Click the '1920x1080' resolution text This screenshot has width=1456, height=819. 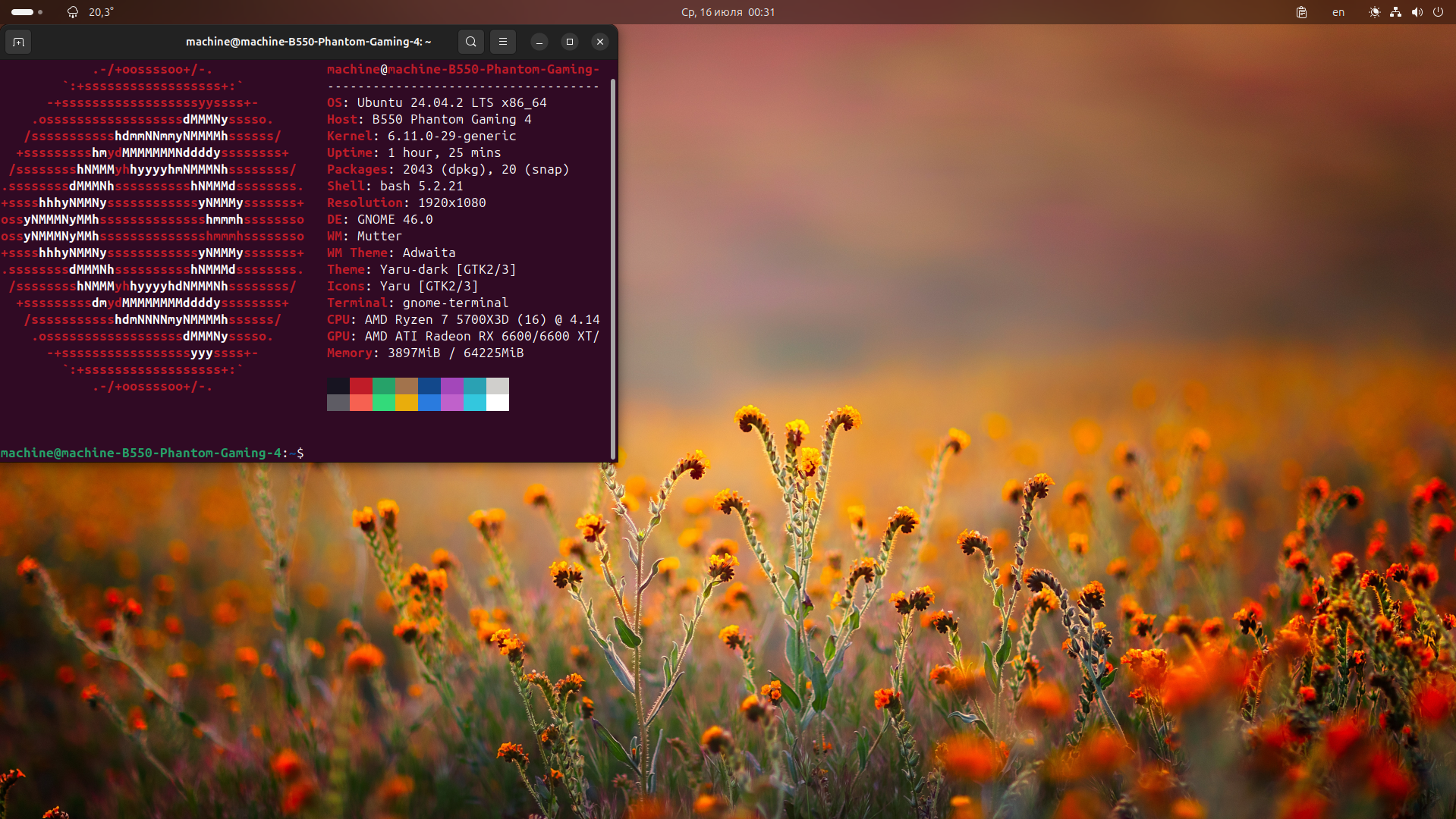click(x=452, y=202)
